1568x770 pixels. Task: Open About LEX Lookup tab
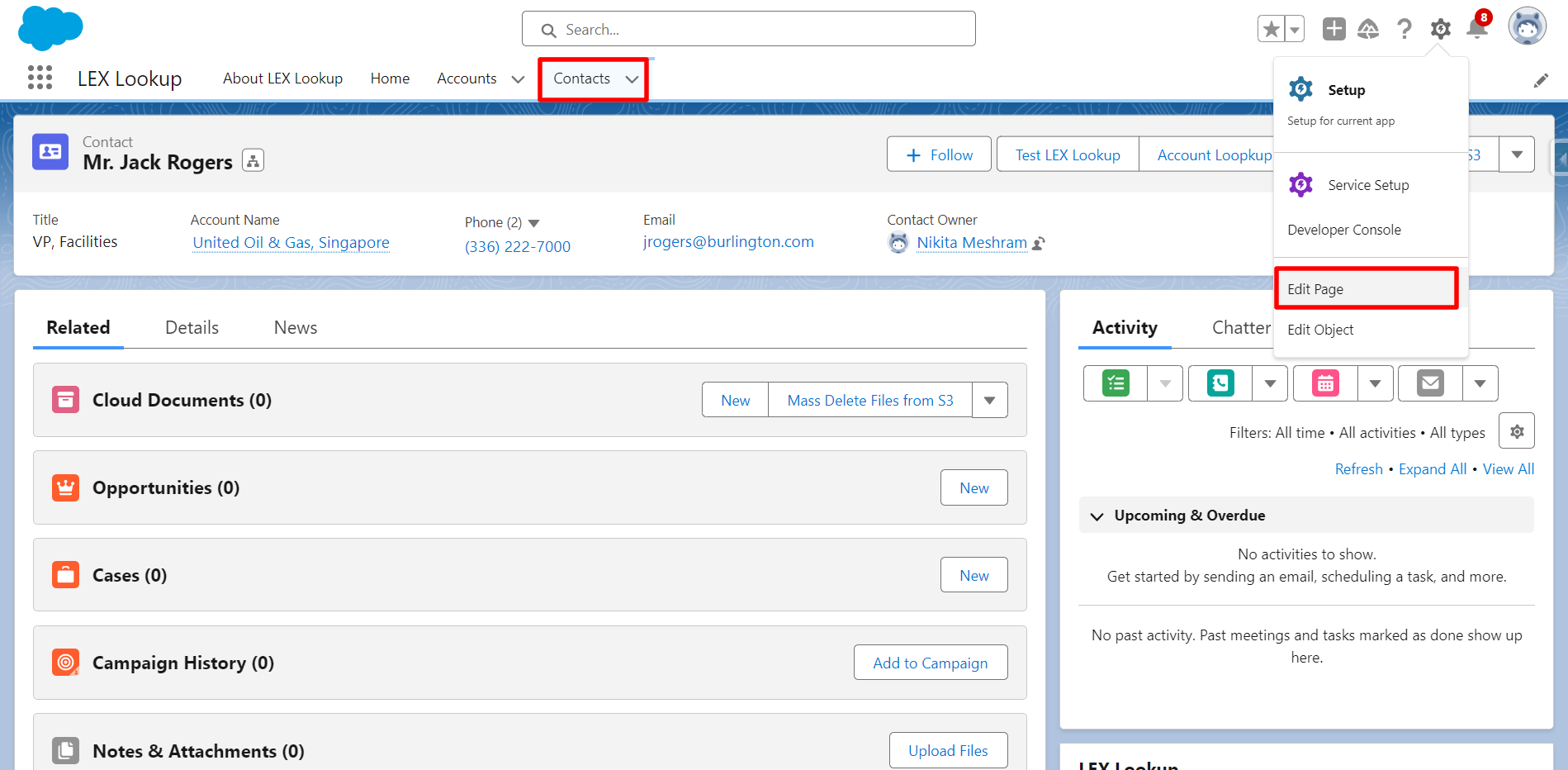(282, 78)
